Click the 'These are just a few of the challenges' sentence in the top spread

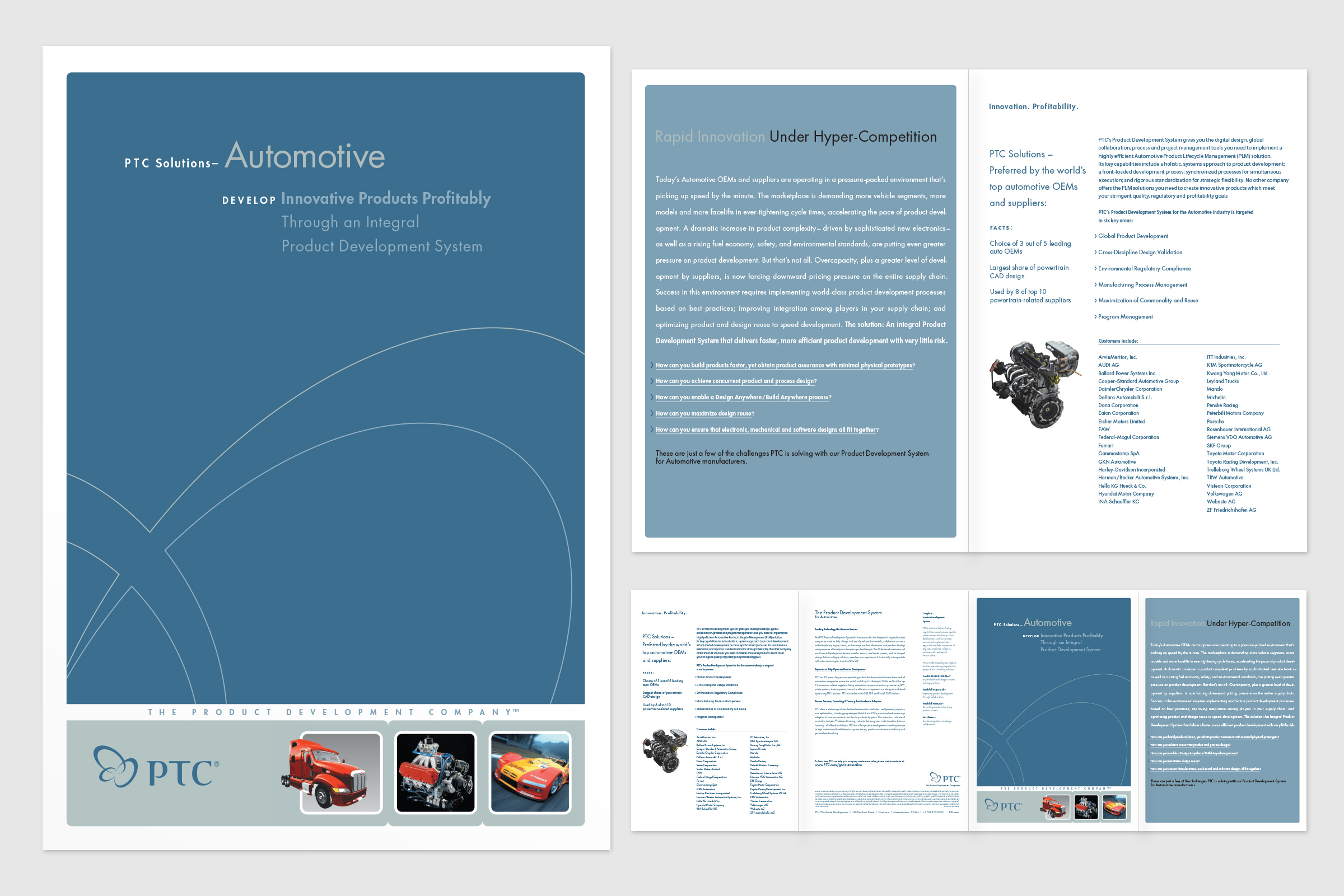(792, 457)
